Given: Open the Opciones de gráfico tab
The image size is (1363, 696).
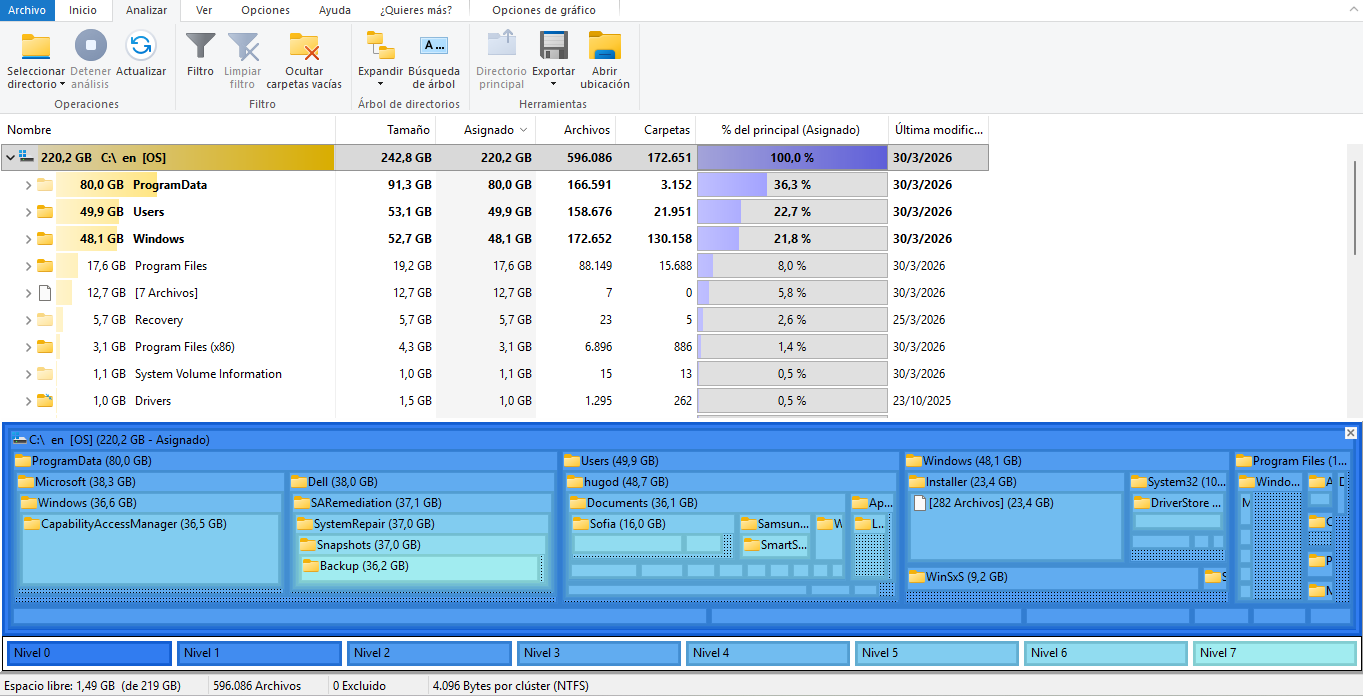Looking at the screenshot, I should coord(544,10).
